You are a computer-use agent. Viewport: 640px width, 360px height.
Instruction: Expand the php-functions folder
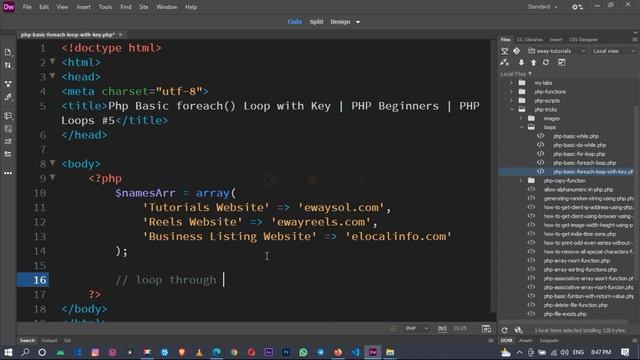(x=511, y=92)
